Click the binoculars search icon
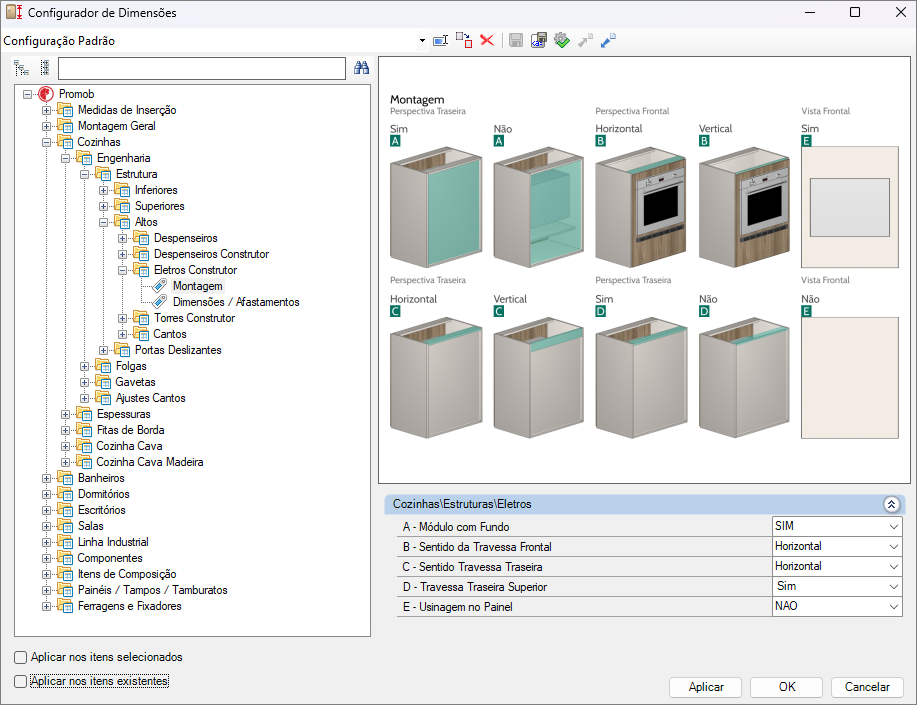This screenshot has width=917, height=705. (362, 68)
